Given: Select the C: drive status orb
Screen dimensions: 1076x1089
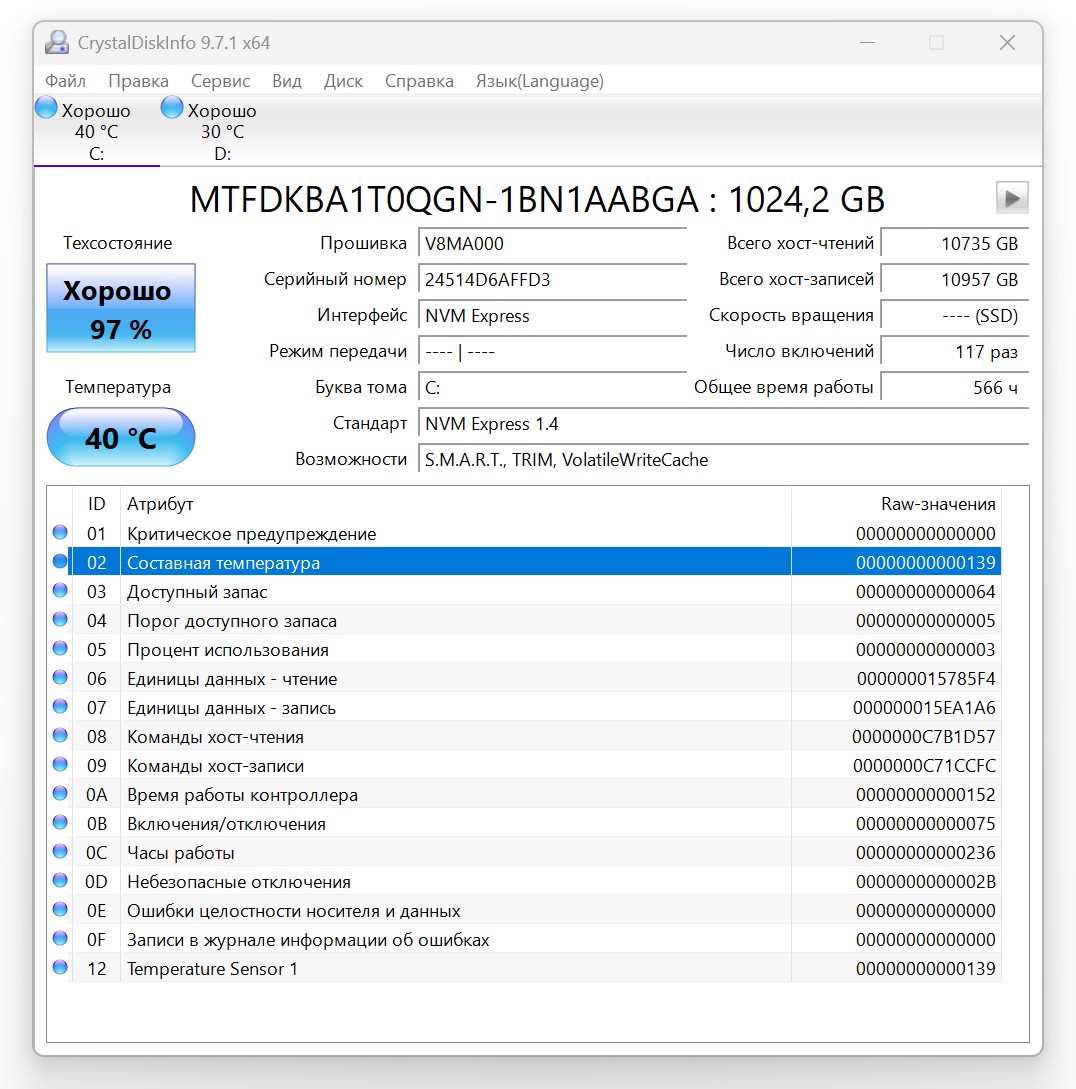Looking at the screenshot, I should pyautogui.click(x=46, y=108).
